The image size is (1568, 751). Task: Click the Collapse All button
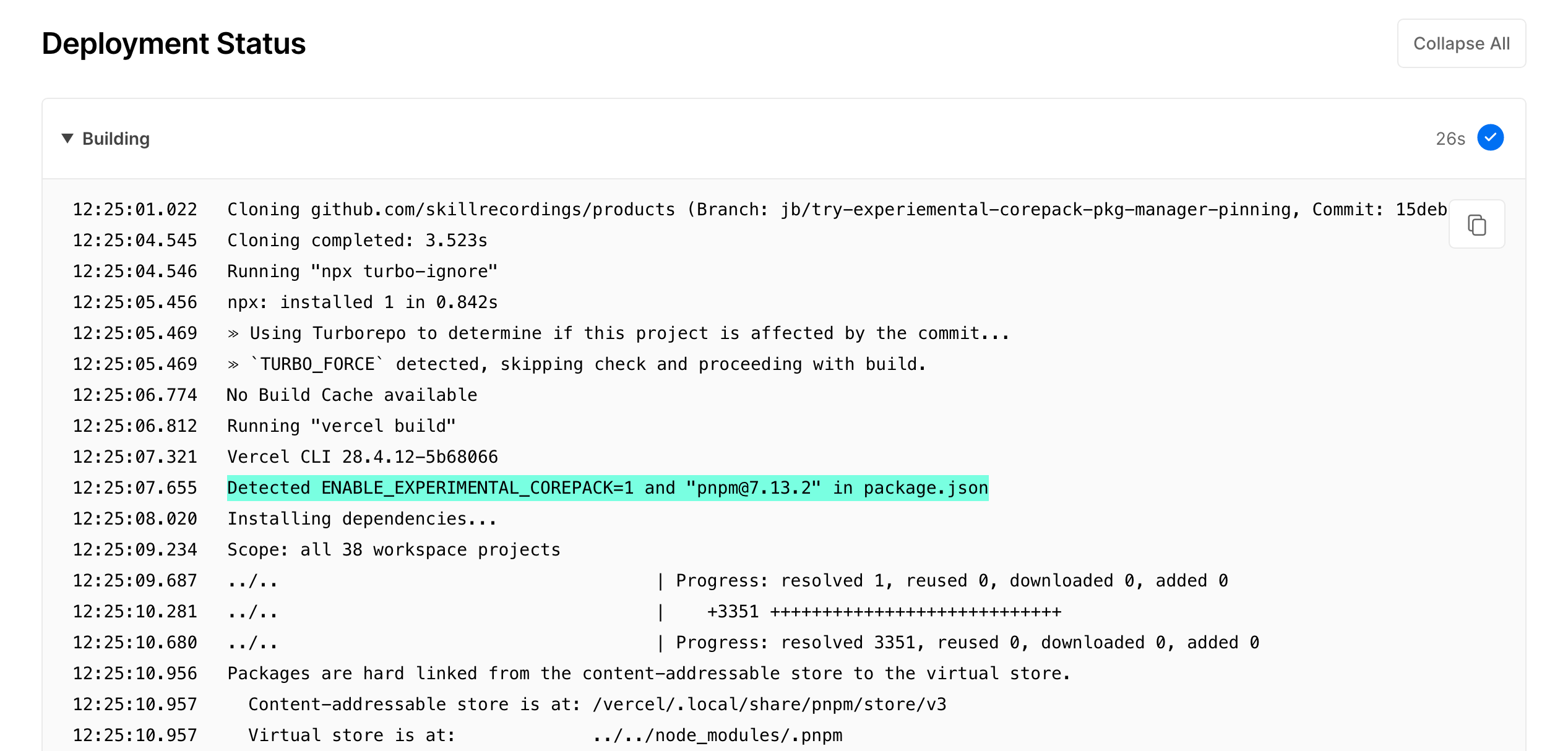(1461, 43)
